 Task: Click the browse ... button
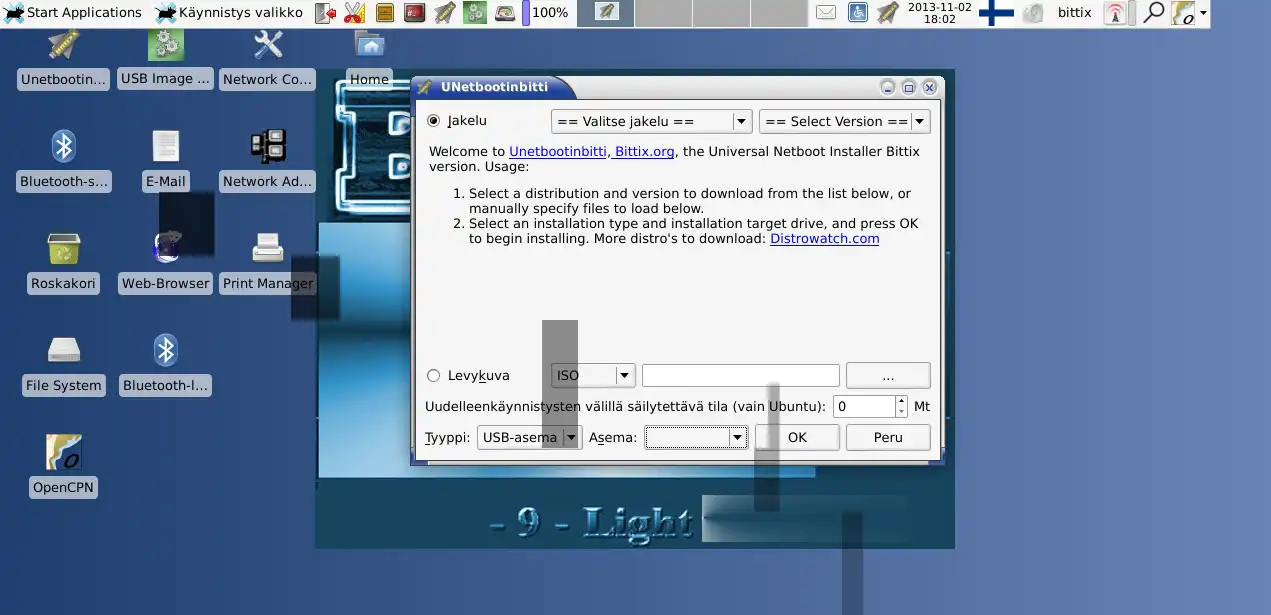(888, 376)
